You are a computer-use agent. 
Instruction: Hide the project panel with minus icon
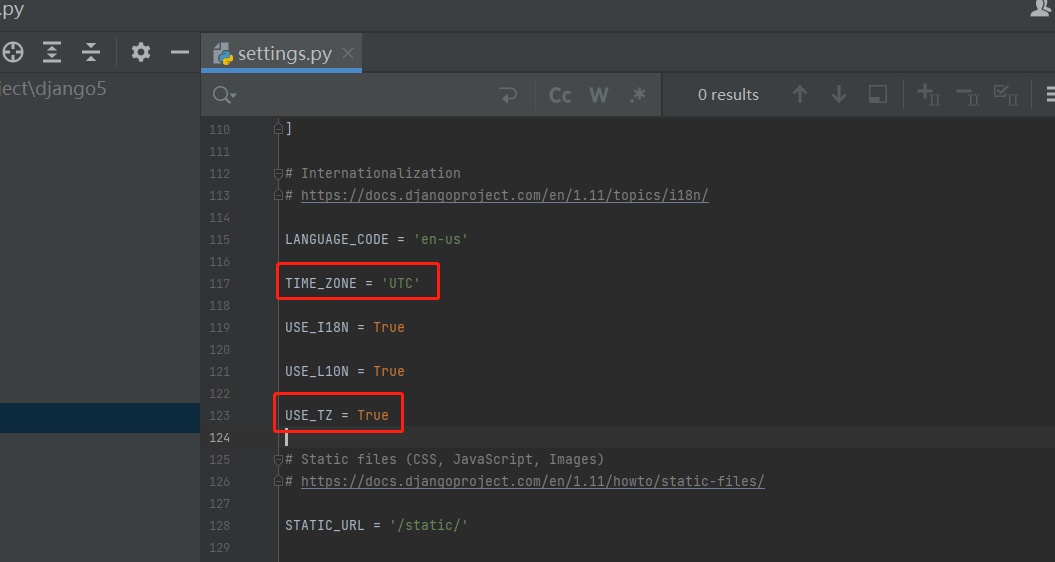pos(180,52)
